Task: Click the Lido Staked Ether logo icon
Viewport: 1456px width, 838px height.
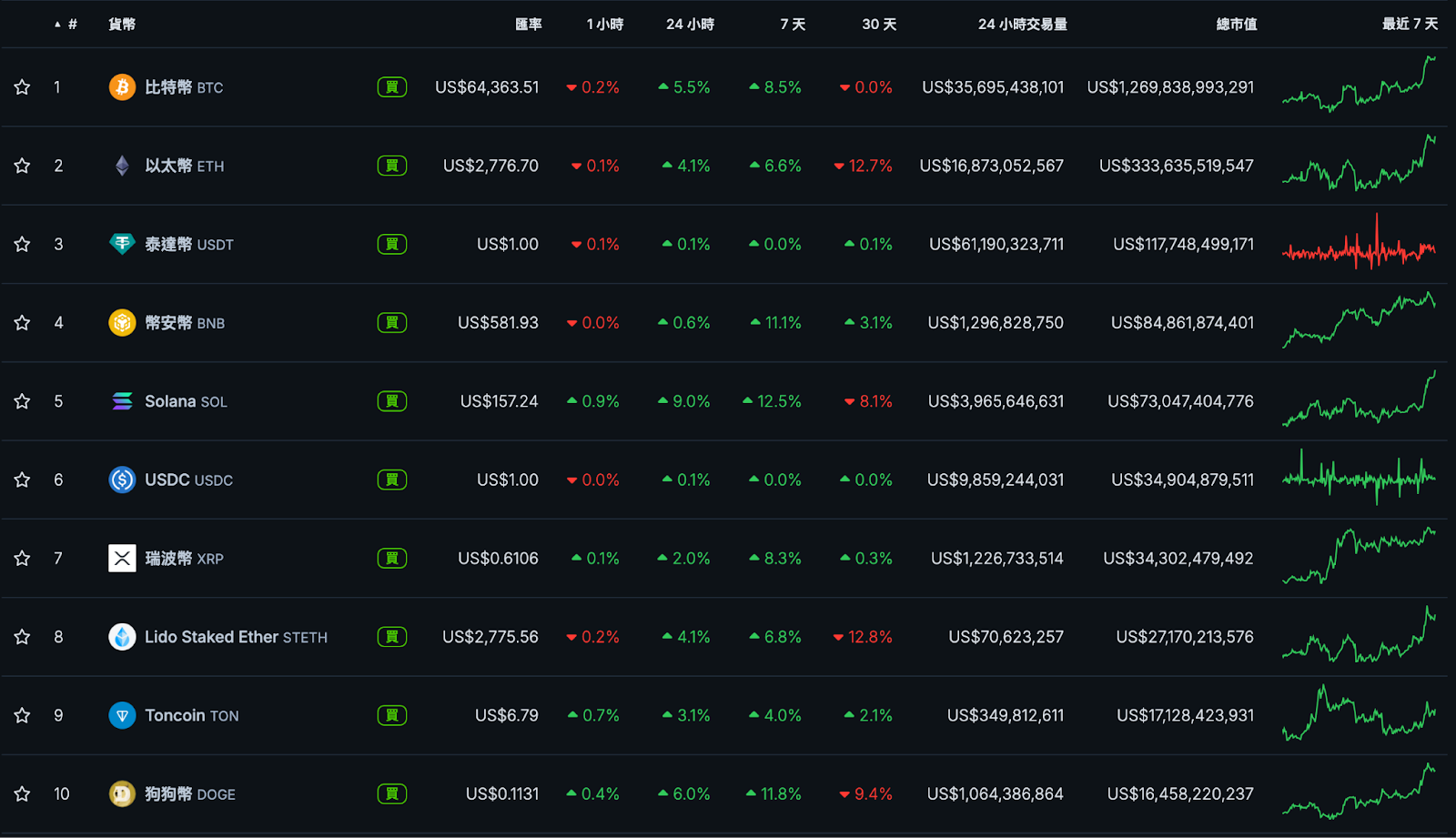Action: coord(122,637)
